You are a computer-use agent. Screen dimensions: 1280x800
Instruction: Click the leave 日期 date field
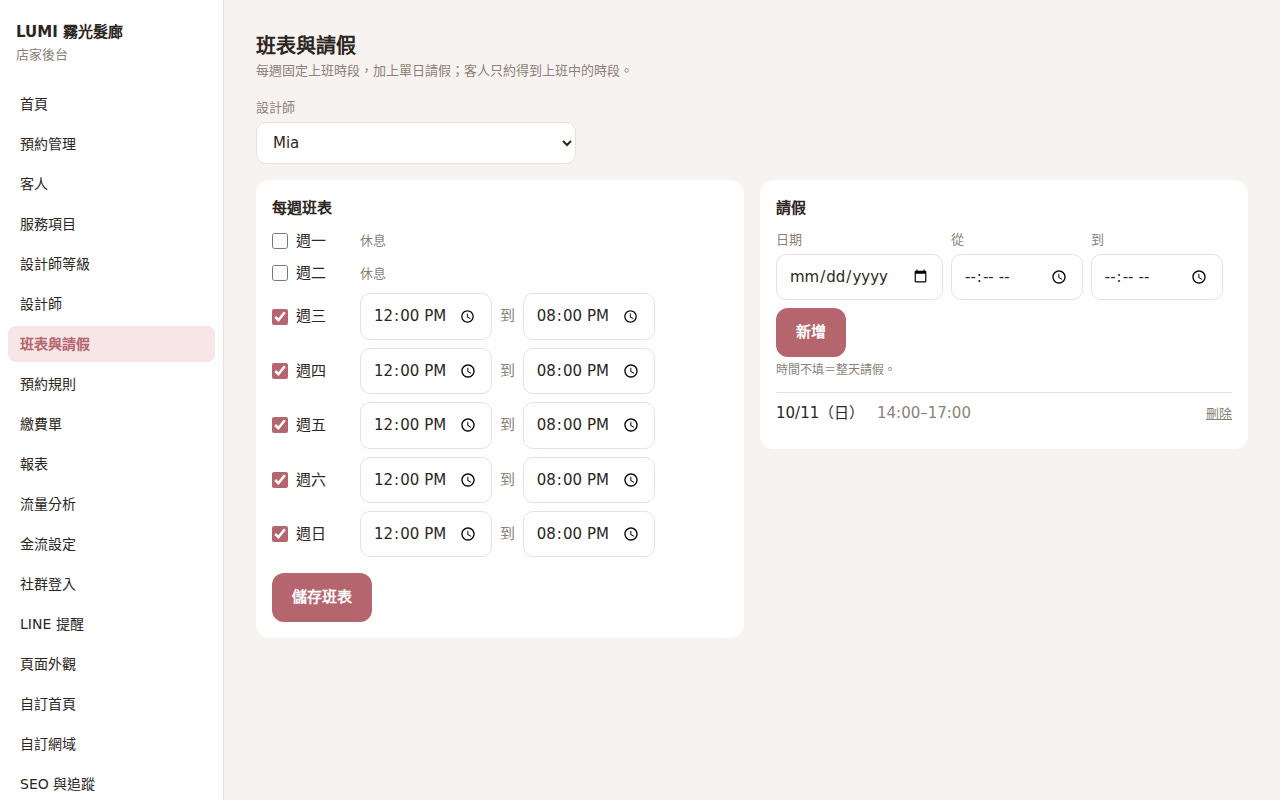[859, 277]
